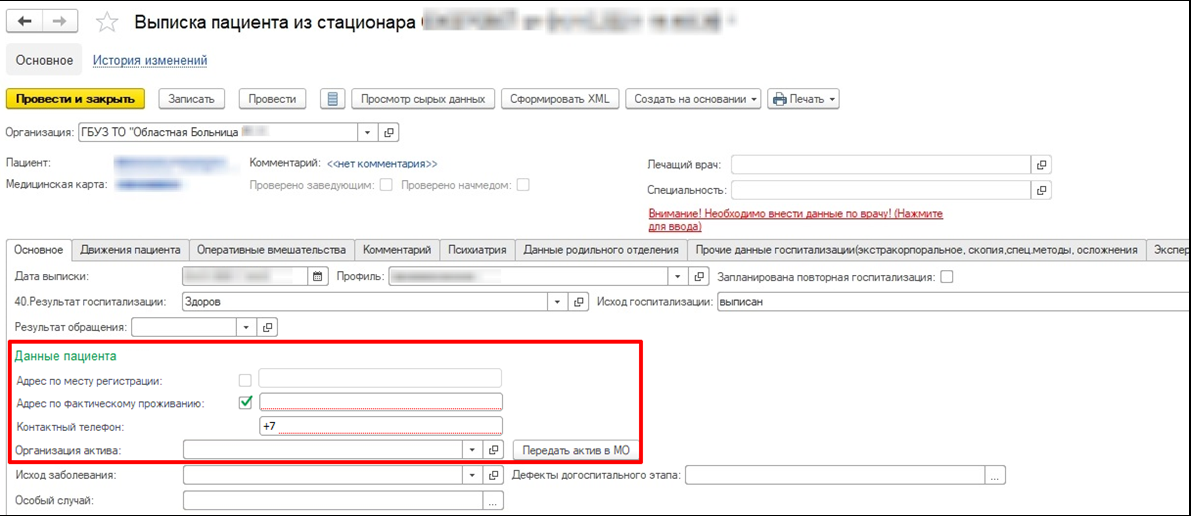Click the Контактный телефон input field
This screenshot has height=516, width=1191.
[380, 426]
